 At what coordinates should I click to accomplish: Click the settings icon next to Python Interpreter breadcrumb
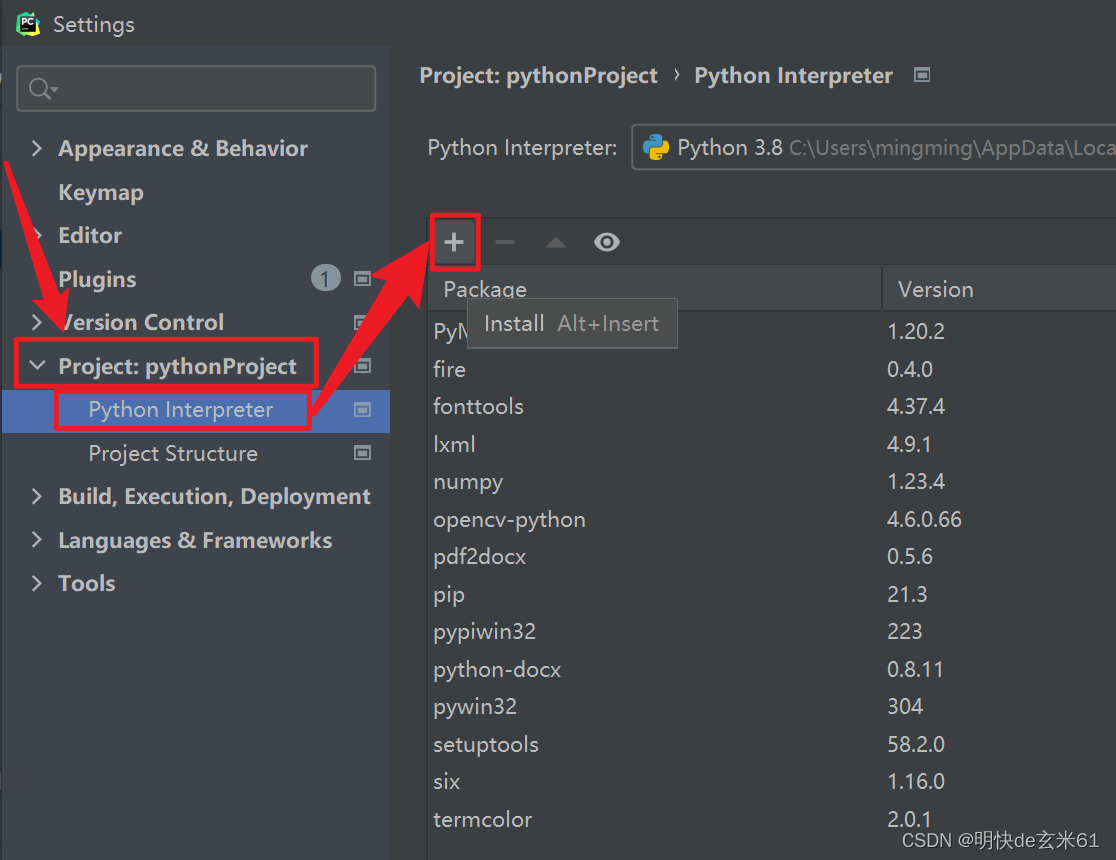[x=922, y=74]
